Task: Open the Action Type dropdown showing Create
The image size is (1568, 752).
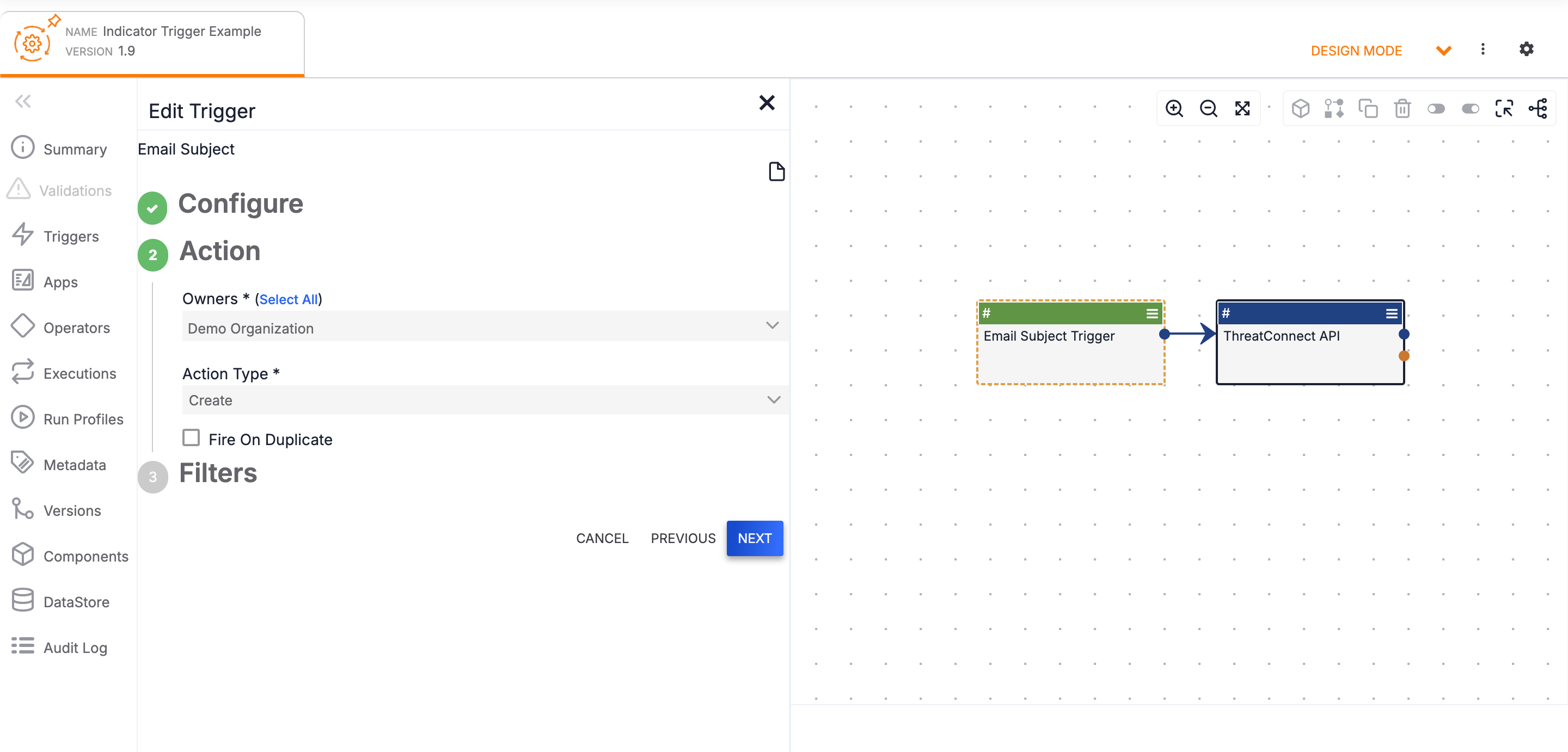Action: tap(484, 400)
